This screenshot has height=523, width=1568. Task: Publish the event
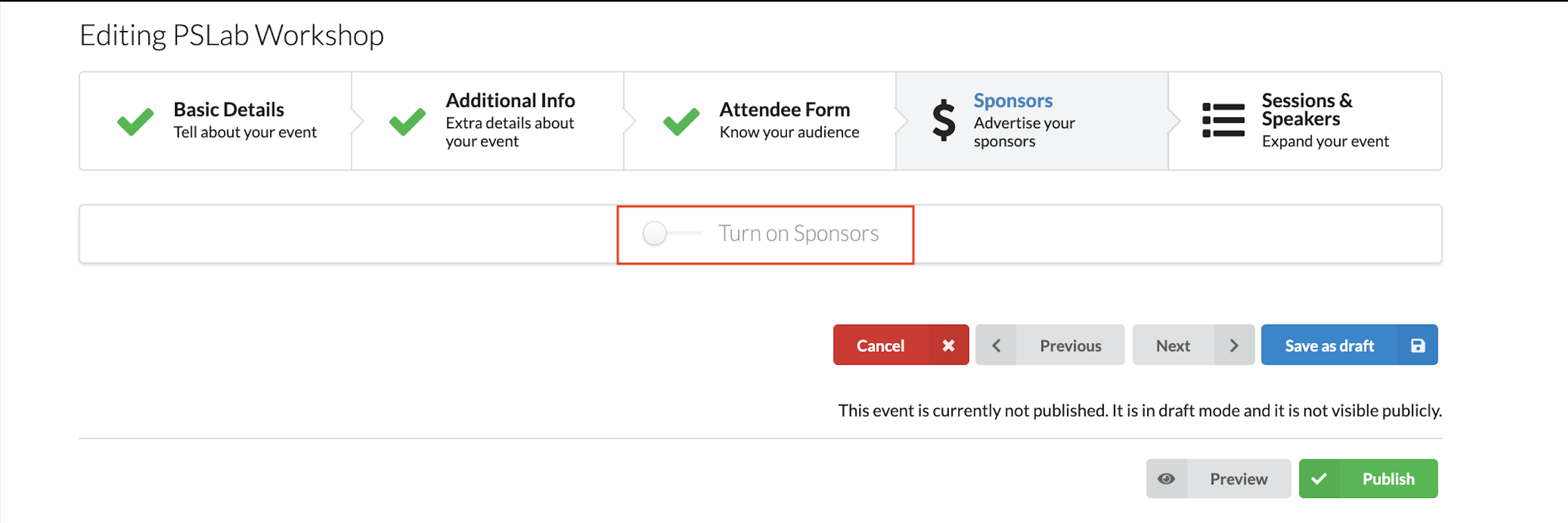coord(1368,479)
